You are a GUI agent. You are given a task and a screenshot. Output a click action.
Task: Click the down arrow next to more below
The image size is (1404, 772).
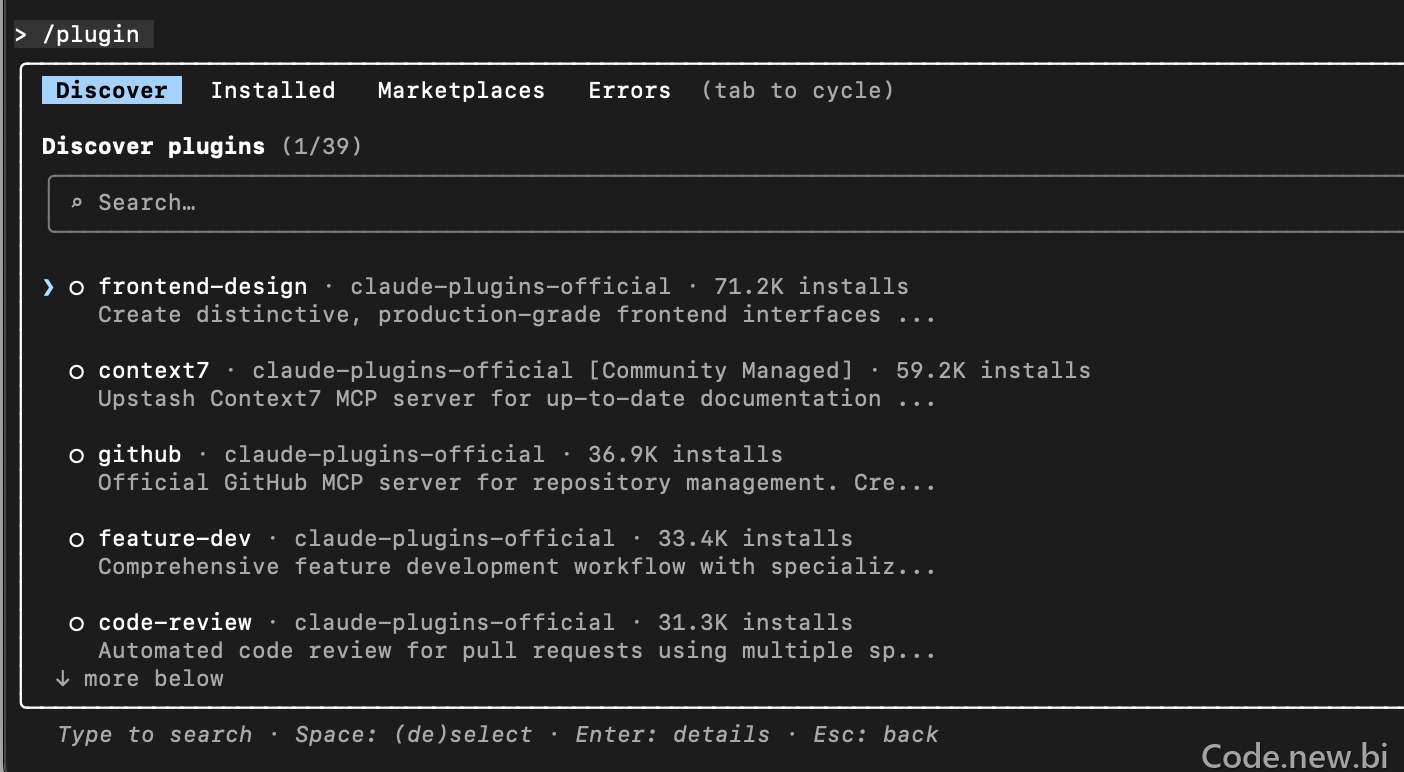(63, 678)
